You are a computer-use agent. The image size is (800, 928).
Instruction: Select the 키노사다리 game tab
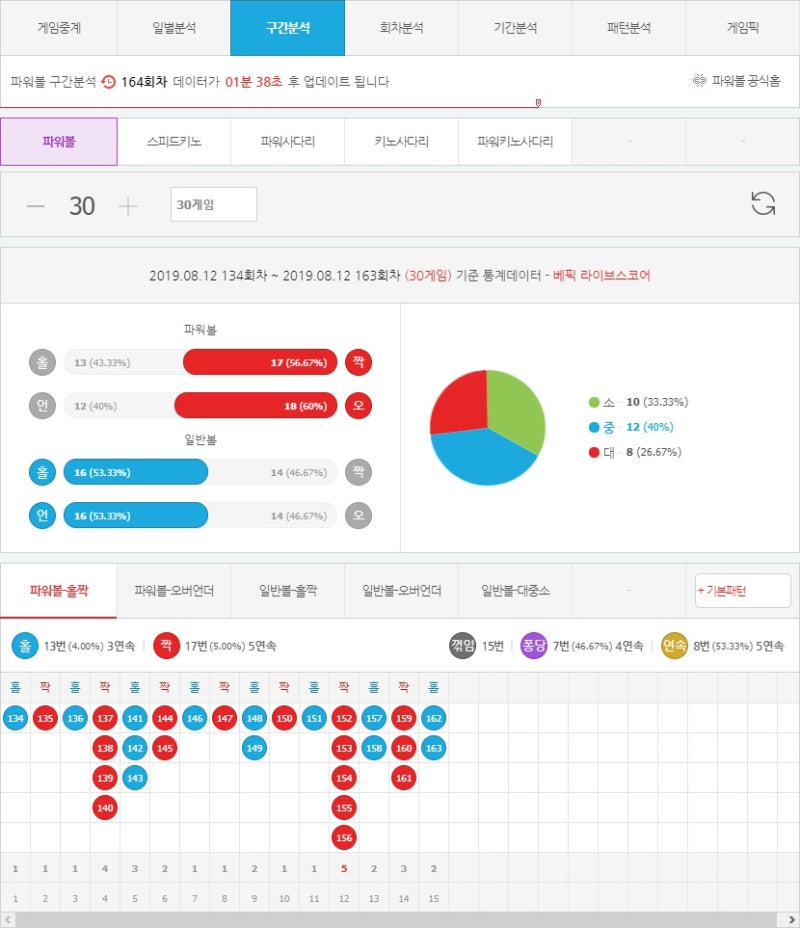click(x=401, y=141)
